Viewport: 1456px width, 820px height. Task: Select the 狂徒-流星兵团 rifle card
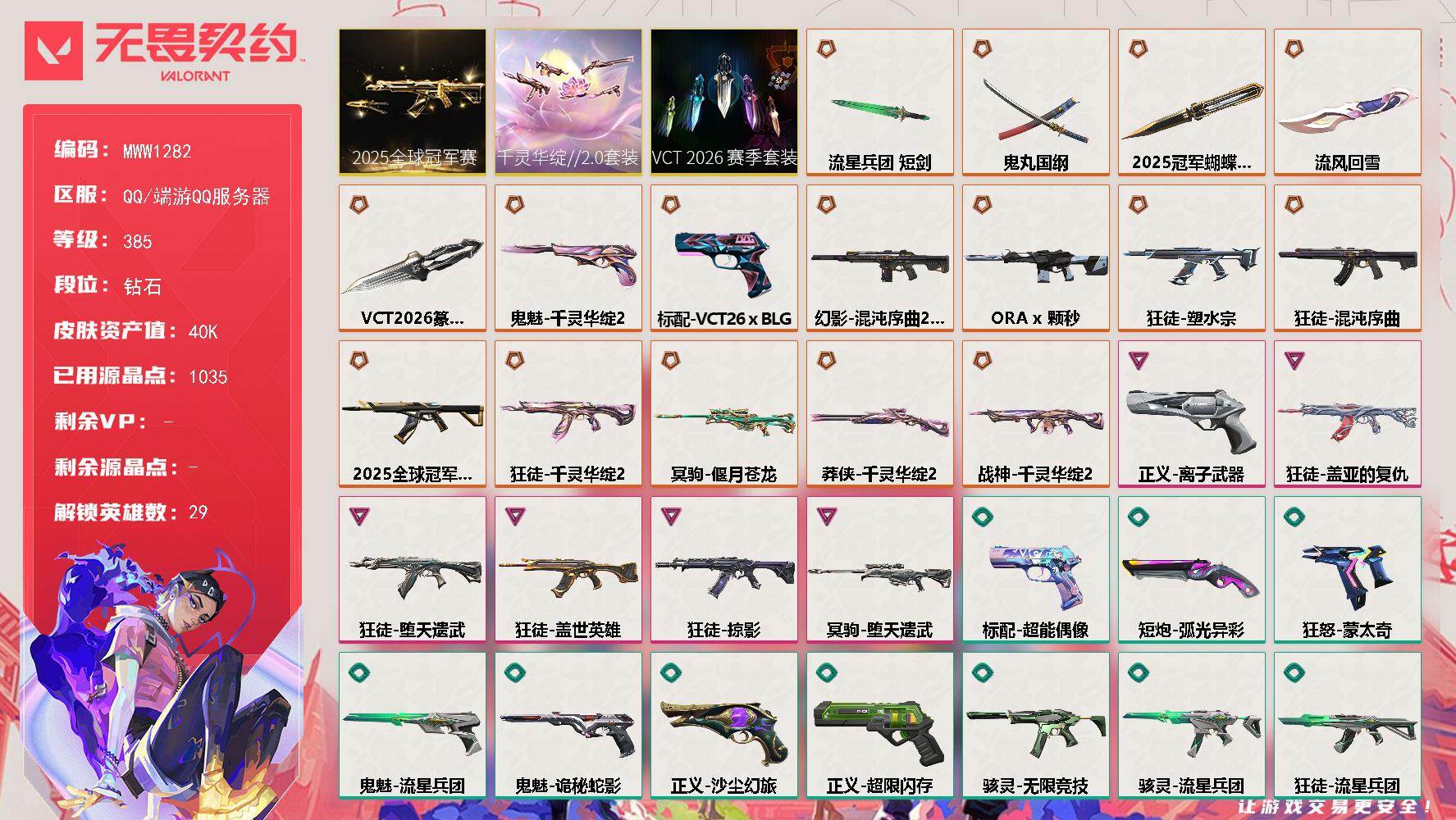click(1348, 726)
